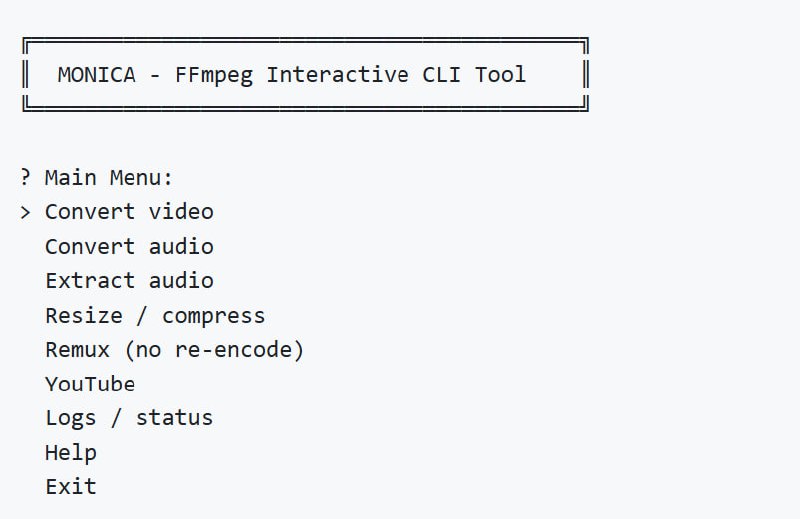The image size is (800, 519).
Task: Choose Exit to quit the tool
Action: (x=71, y=487)
